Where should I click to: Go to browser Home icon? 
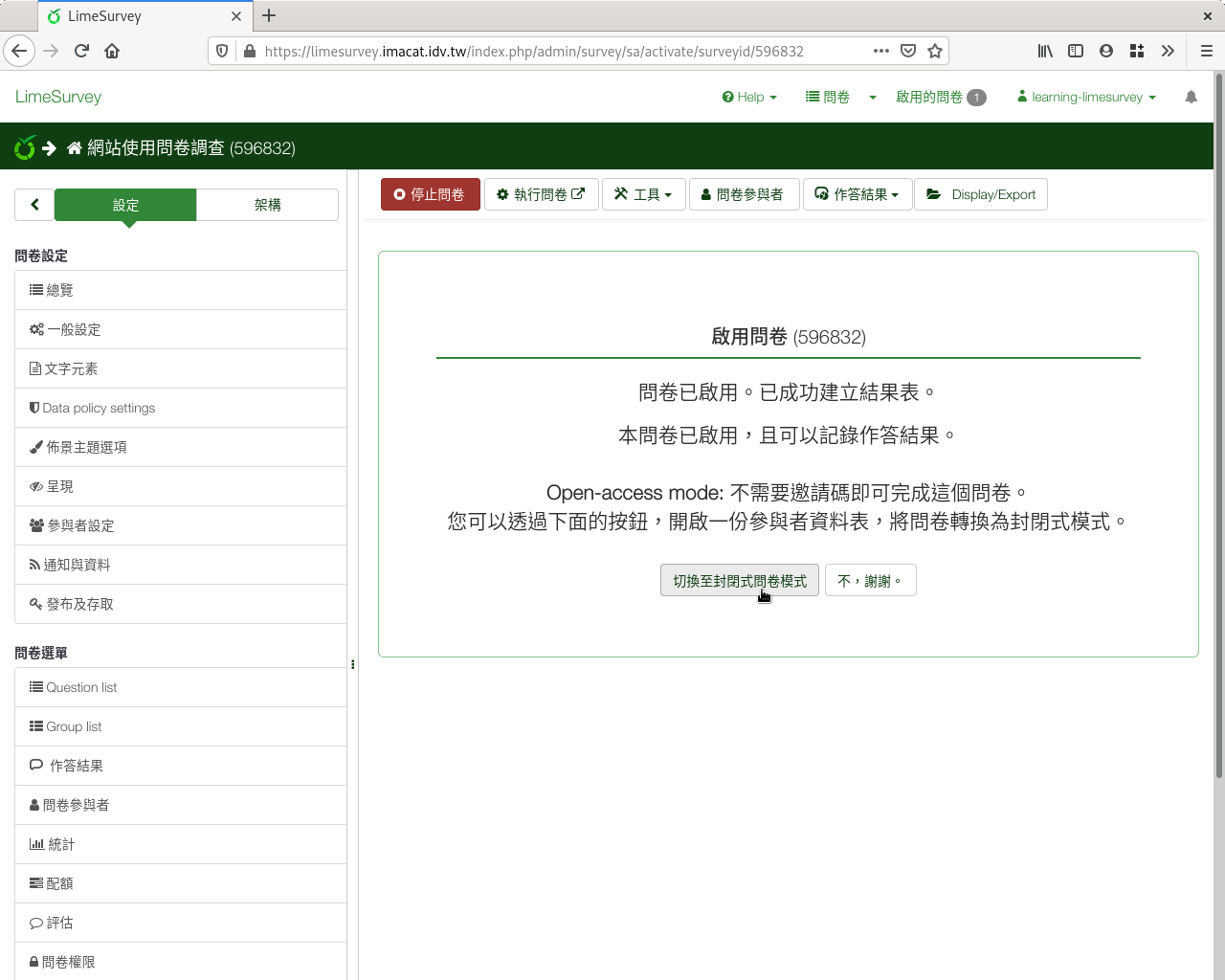[112, 51]
